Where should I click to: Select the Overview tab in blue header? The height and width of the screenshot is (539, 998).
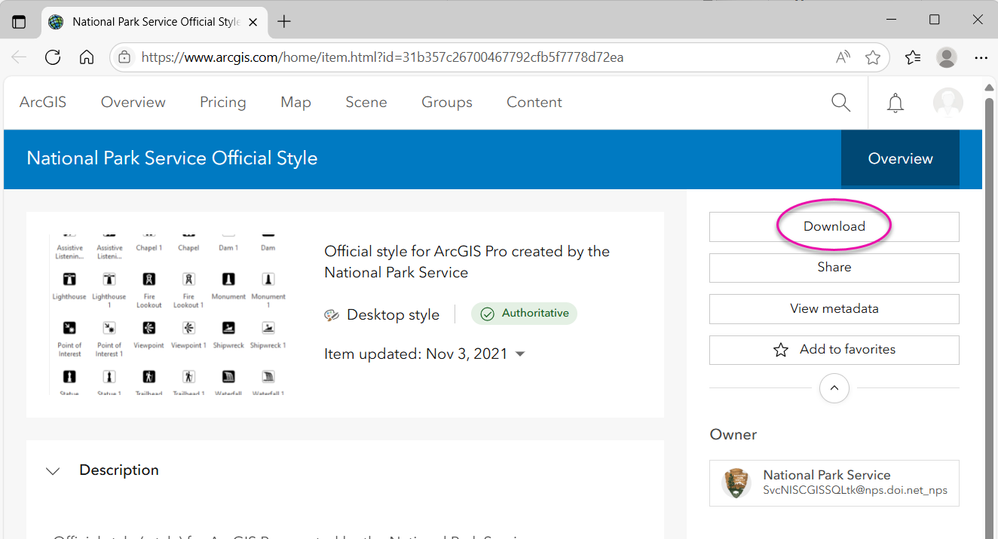(x=900, y=159)
